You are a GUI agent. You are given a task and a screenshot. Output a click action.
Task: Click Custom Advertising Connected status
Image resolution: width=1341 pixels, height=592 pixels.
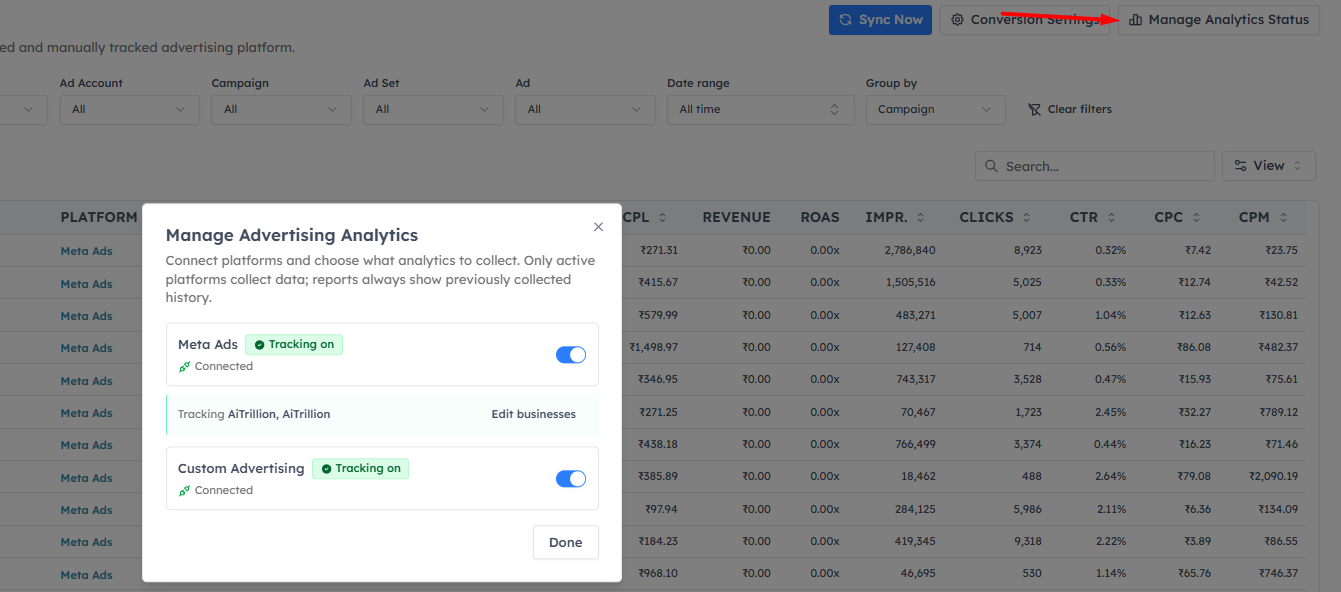(216, 490)
